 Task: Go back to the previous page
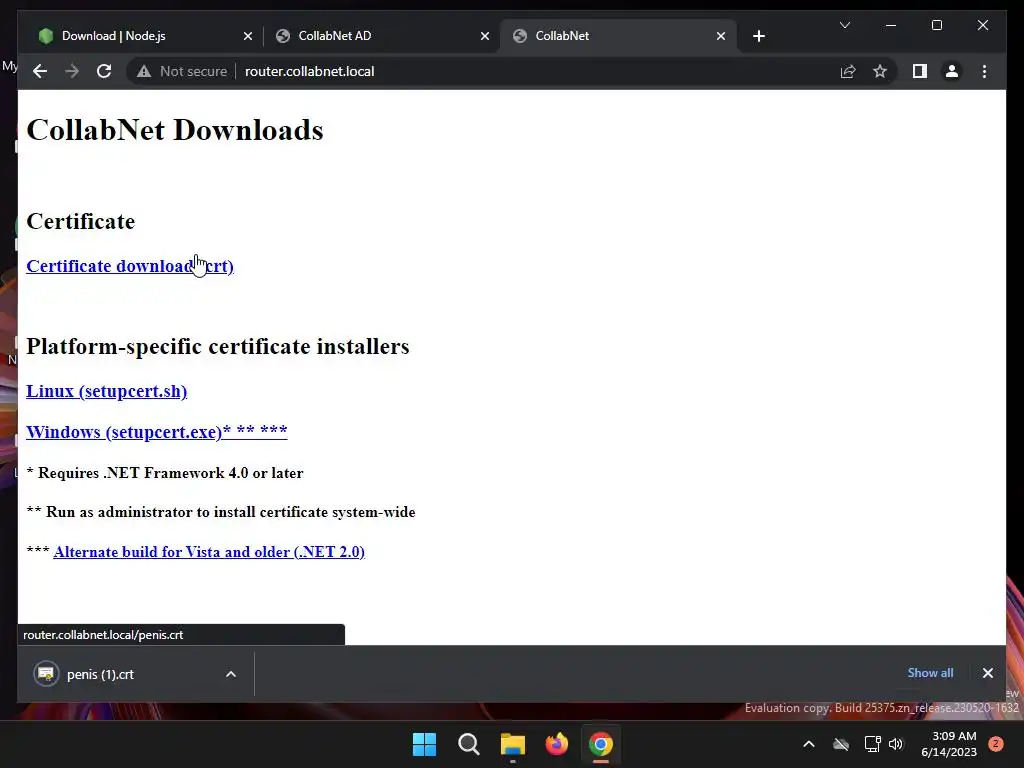(x=40, y=71)
